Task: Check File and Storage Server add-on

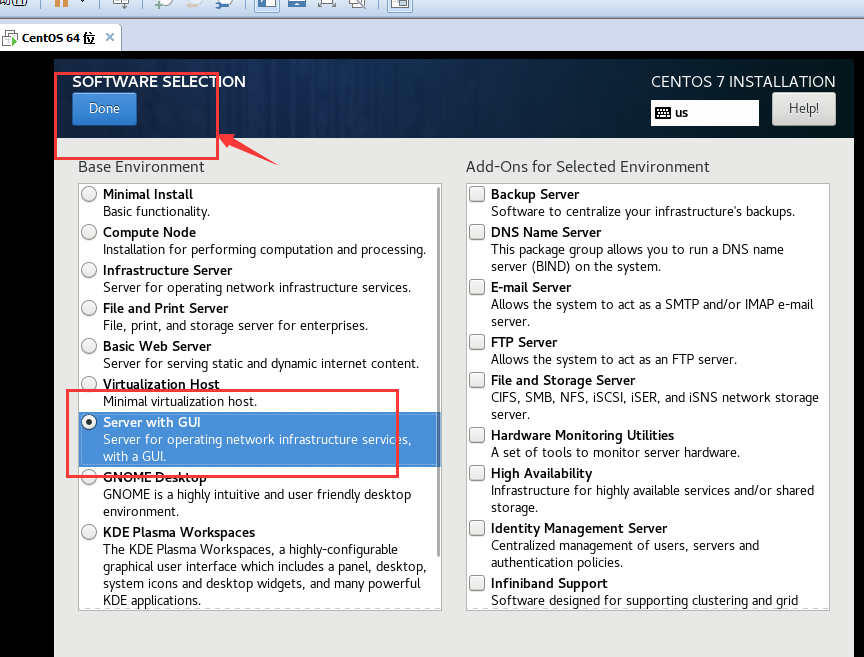Action: pos(477,380)
